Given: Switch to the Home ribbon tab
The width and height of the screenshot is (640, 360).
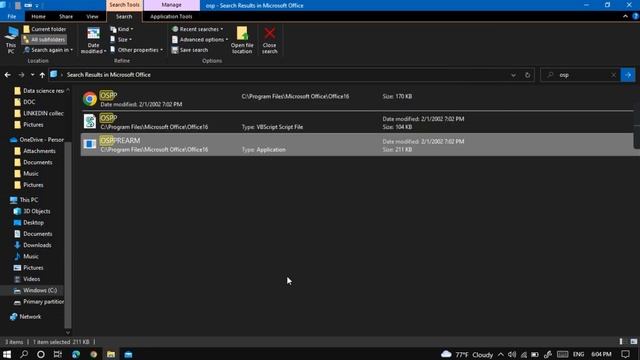Looking at the screenshot, I should pyautogui.click(x=38, y=16).
